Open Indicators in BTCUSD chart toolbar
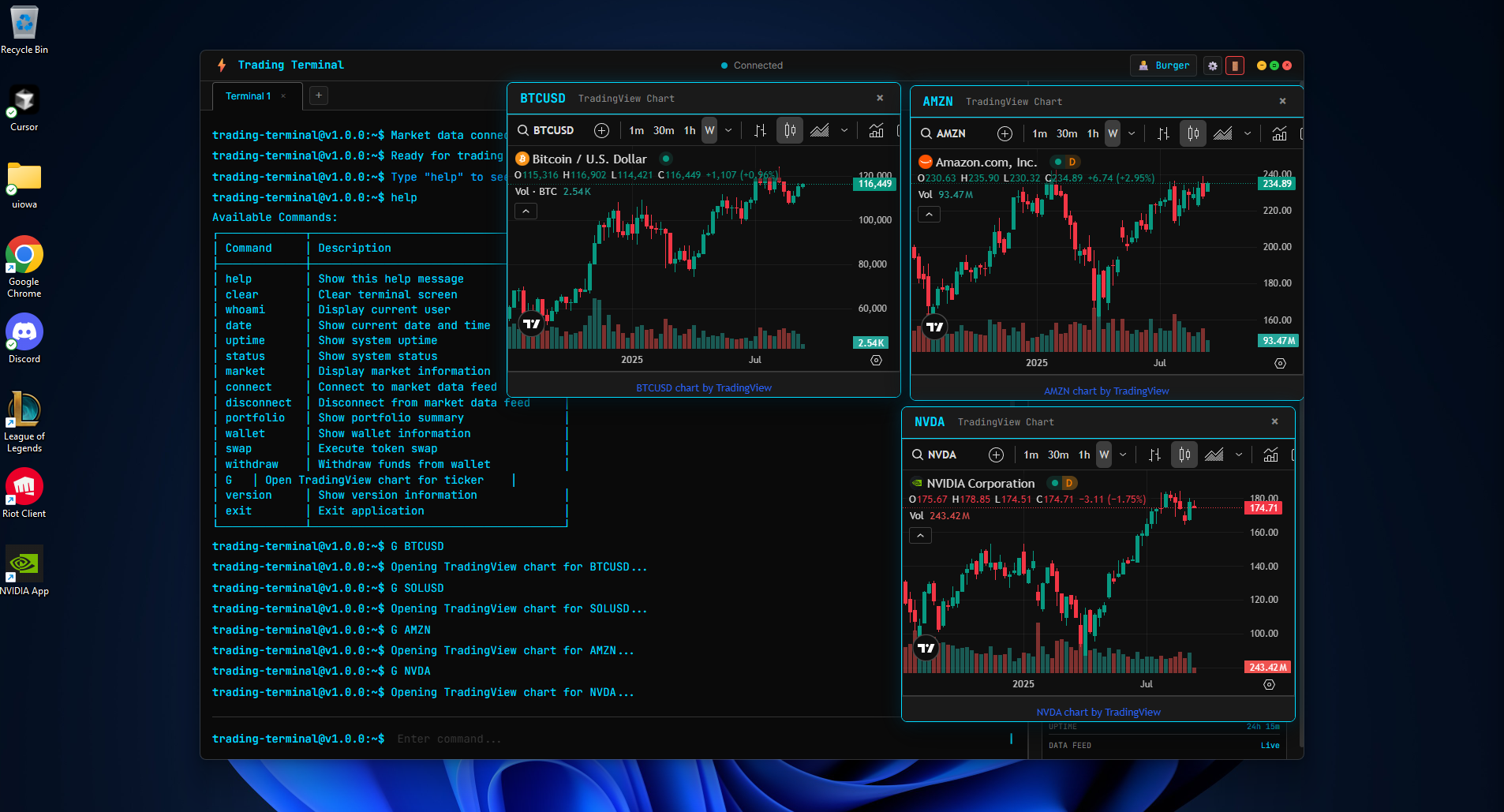Screen dimensions: 1504x812 click(x=876, y=131)
